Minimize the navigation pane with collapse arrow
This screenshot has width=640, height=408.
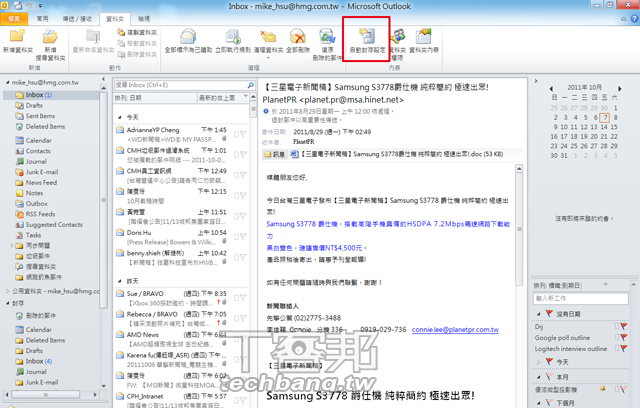point(103,79)
